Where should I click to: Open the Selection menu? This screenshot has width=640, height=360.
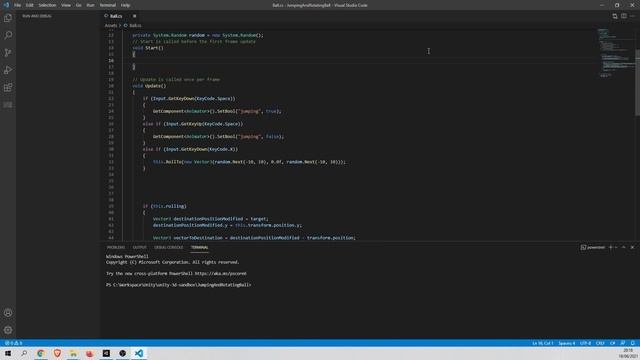pos(47,5)
